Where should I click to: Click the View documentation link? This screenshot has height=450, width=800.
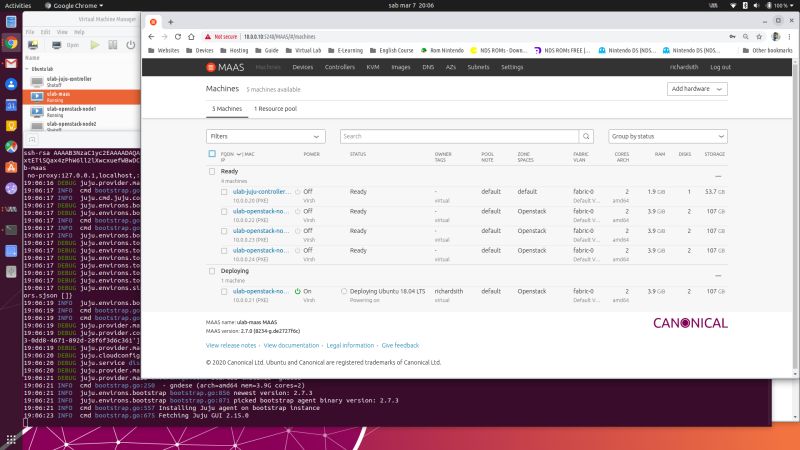coord(291,345)
